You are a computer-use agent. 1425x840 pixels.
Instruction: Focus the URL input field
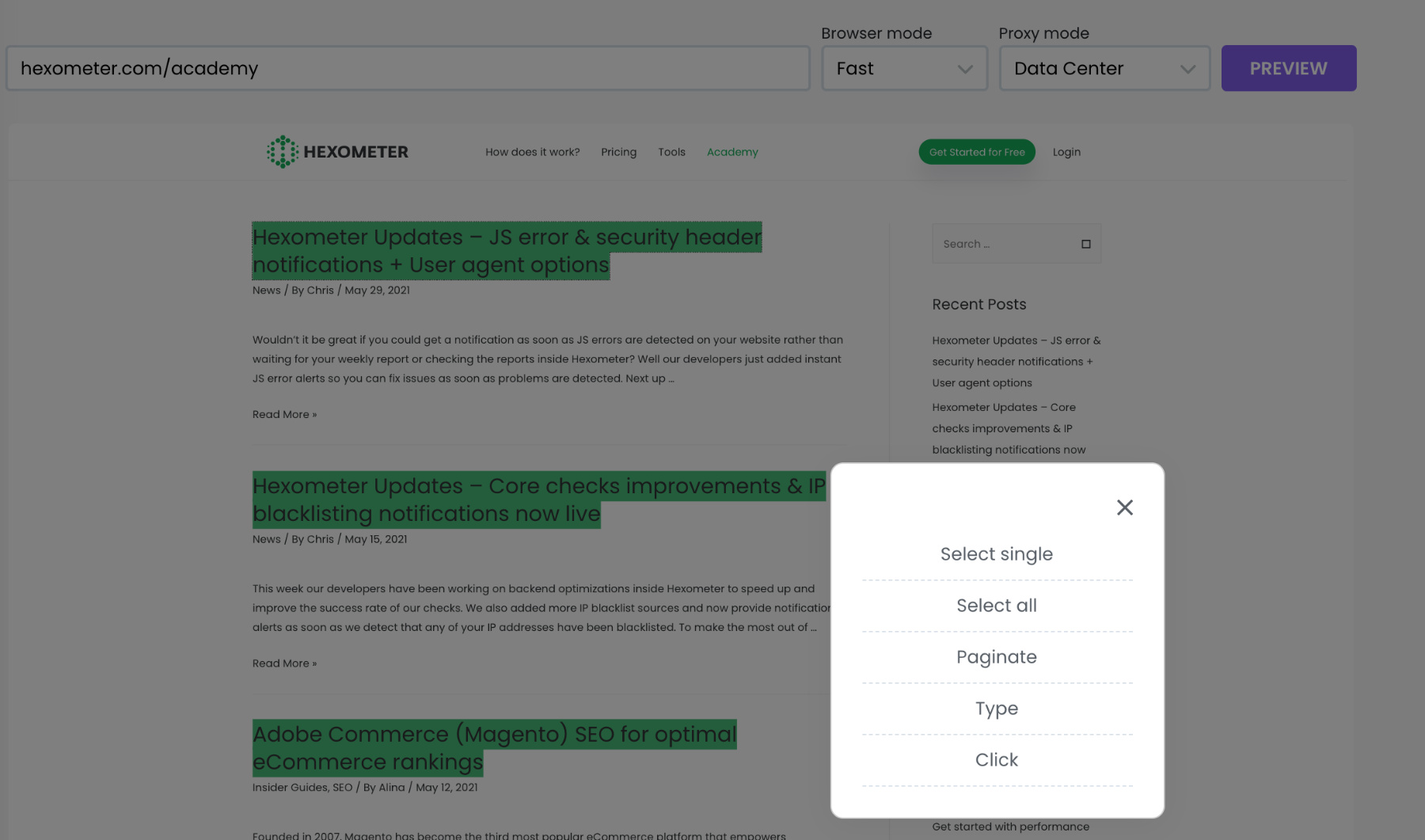[x=408, y=68]
